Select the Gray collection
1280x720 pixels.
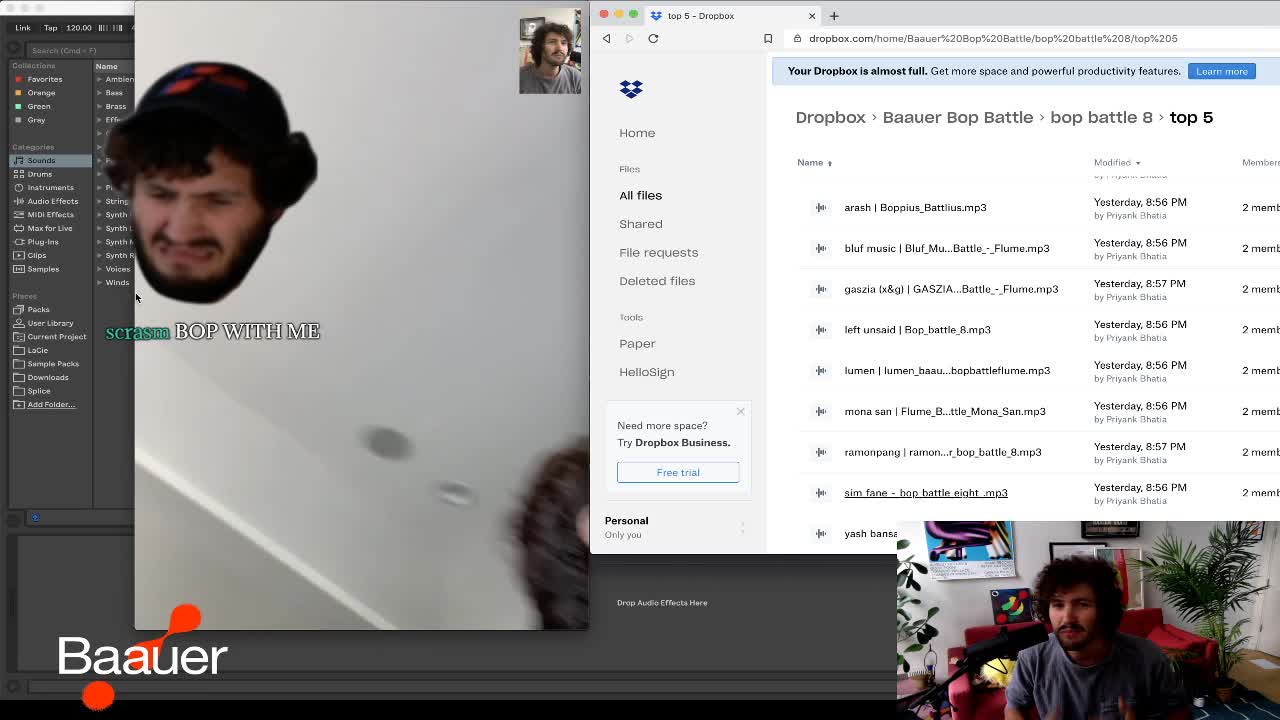pos(36,120)
